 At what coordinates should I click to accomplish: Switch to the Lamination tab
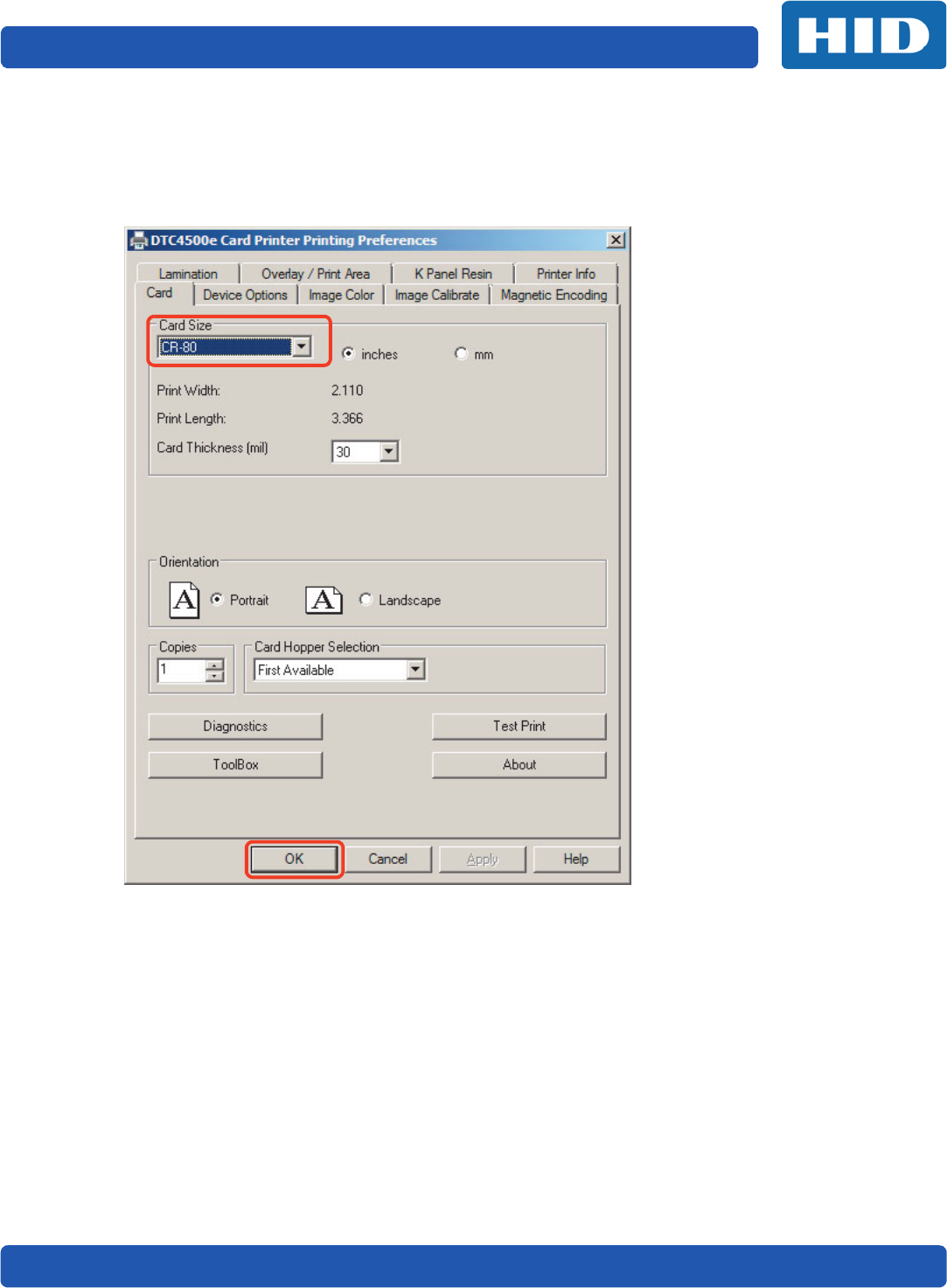pos(188,274)
